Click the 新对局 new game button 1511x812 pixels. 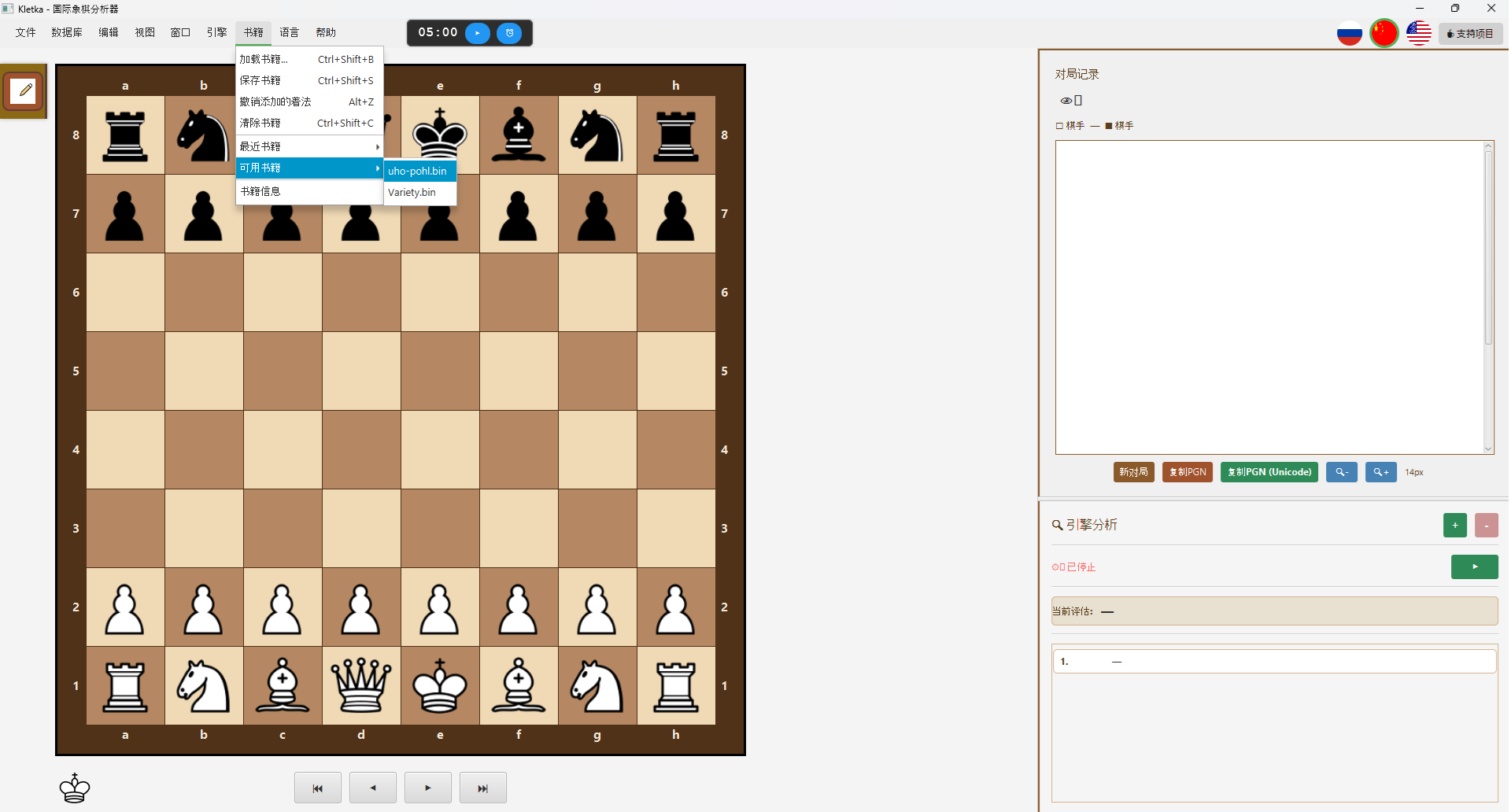1133,472
